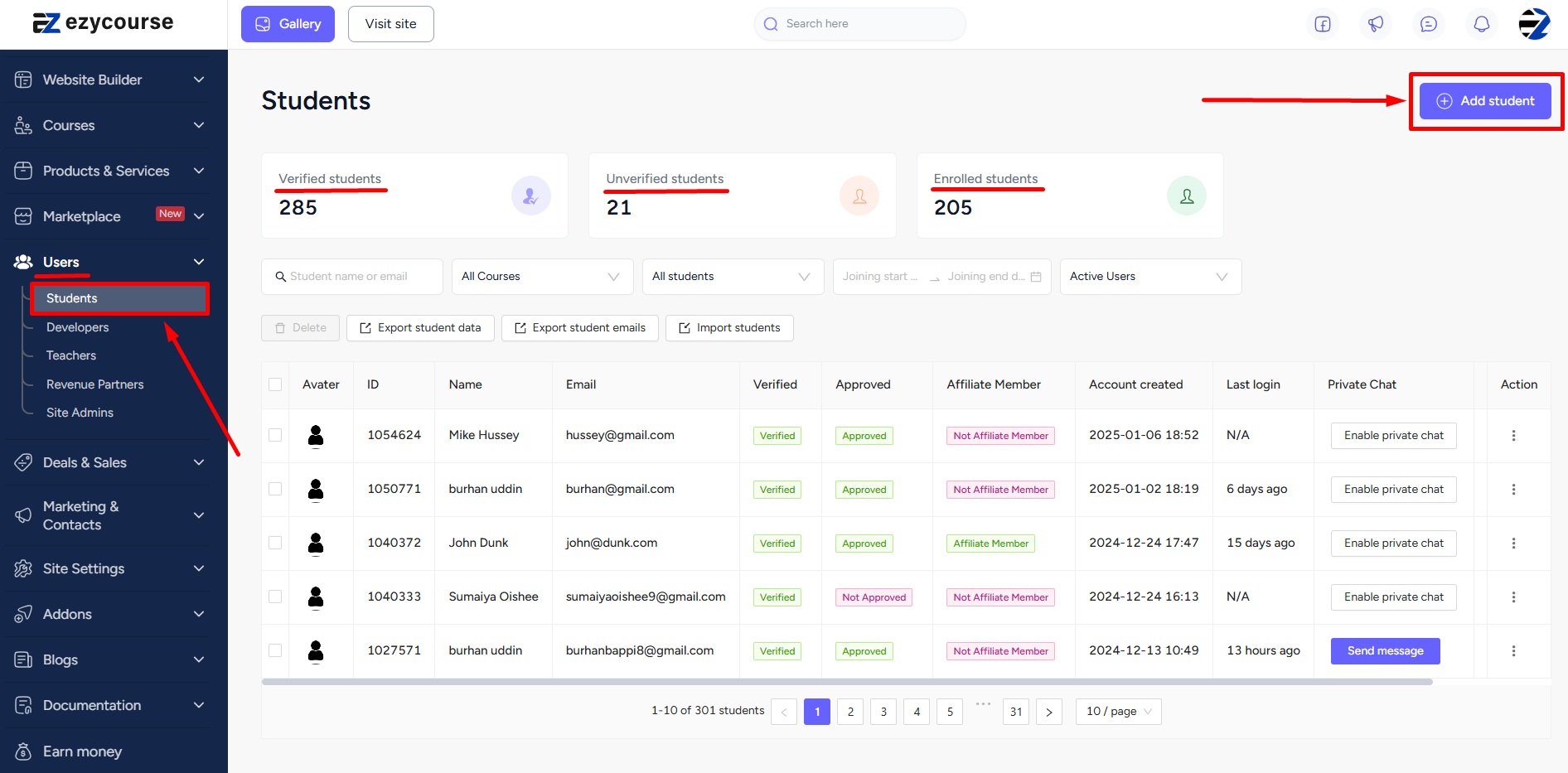
Task: Open the Active Users dropdown filter
Action: (1150, 277)
